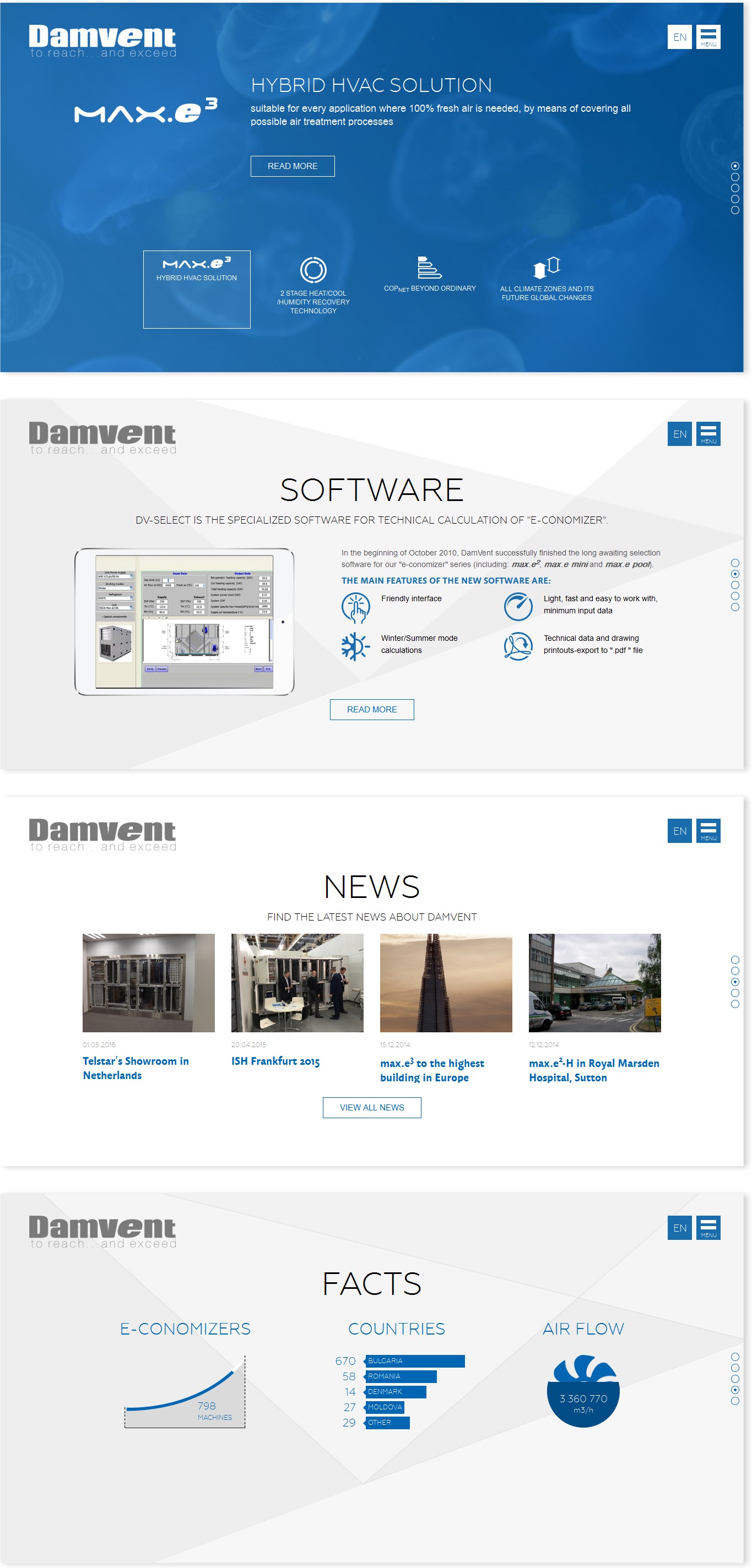Click the speed gauge icon beside 'Light, fast and easy'
This screenshot has width=752, height=1568.
point(518,607)
